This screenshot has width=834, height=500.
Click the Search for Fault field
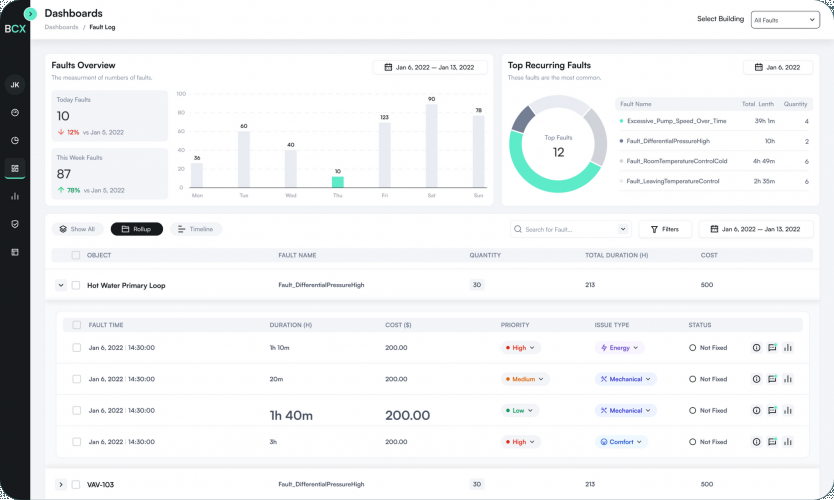[565, 229]
